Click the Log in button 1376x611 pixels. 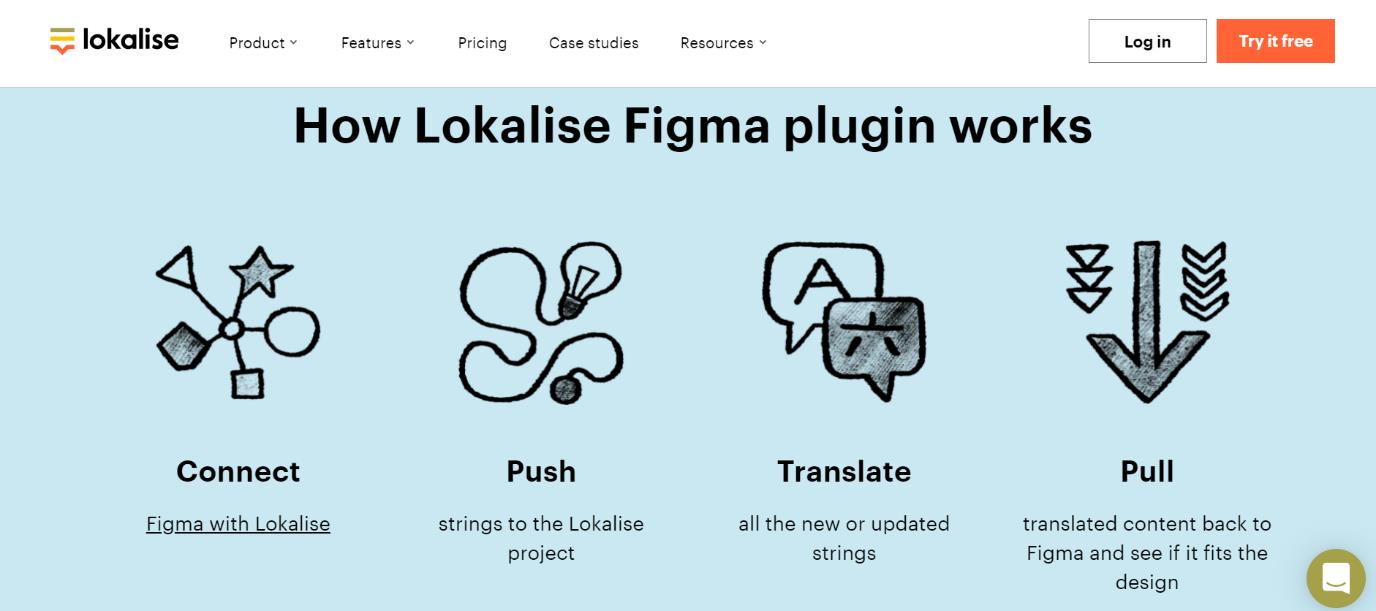click(1147, 41)
